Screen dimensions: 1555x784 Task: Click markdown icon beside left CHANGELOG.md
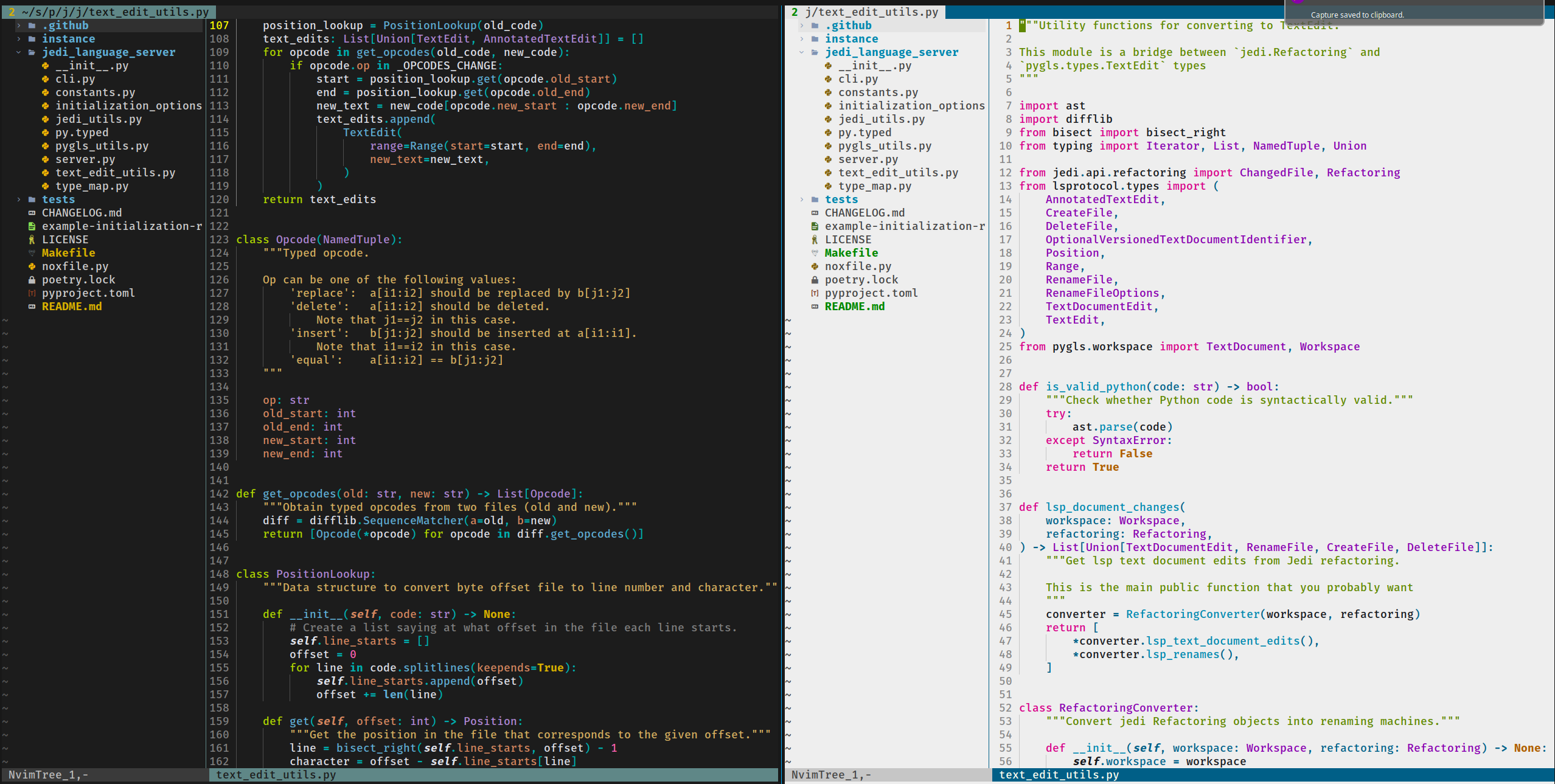32,213
